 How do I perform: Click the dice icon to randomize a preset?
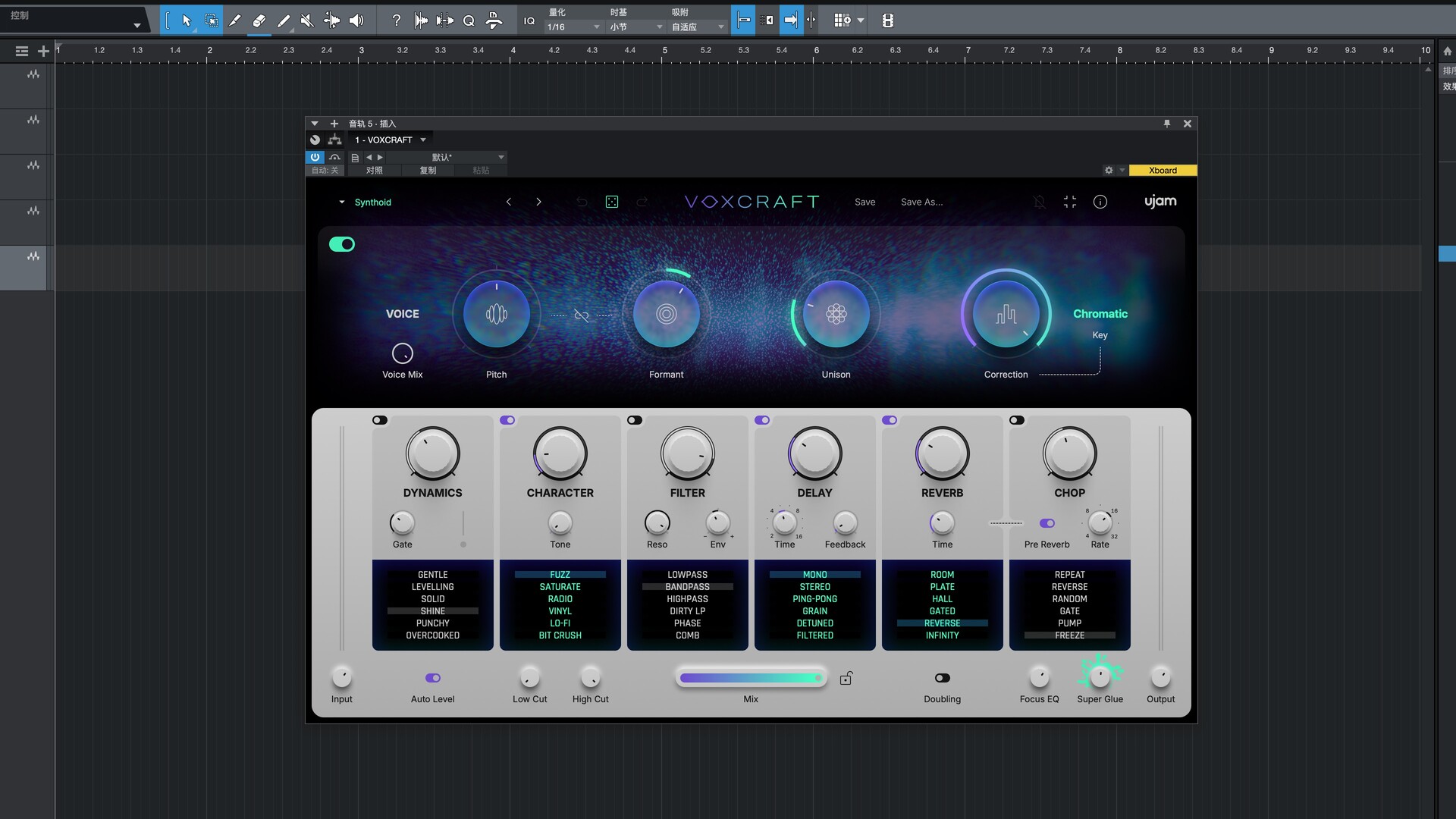point(612,202)
